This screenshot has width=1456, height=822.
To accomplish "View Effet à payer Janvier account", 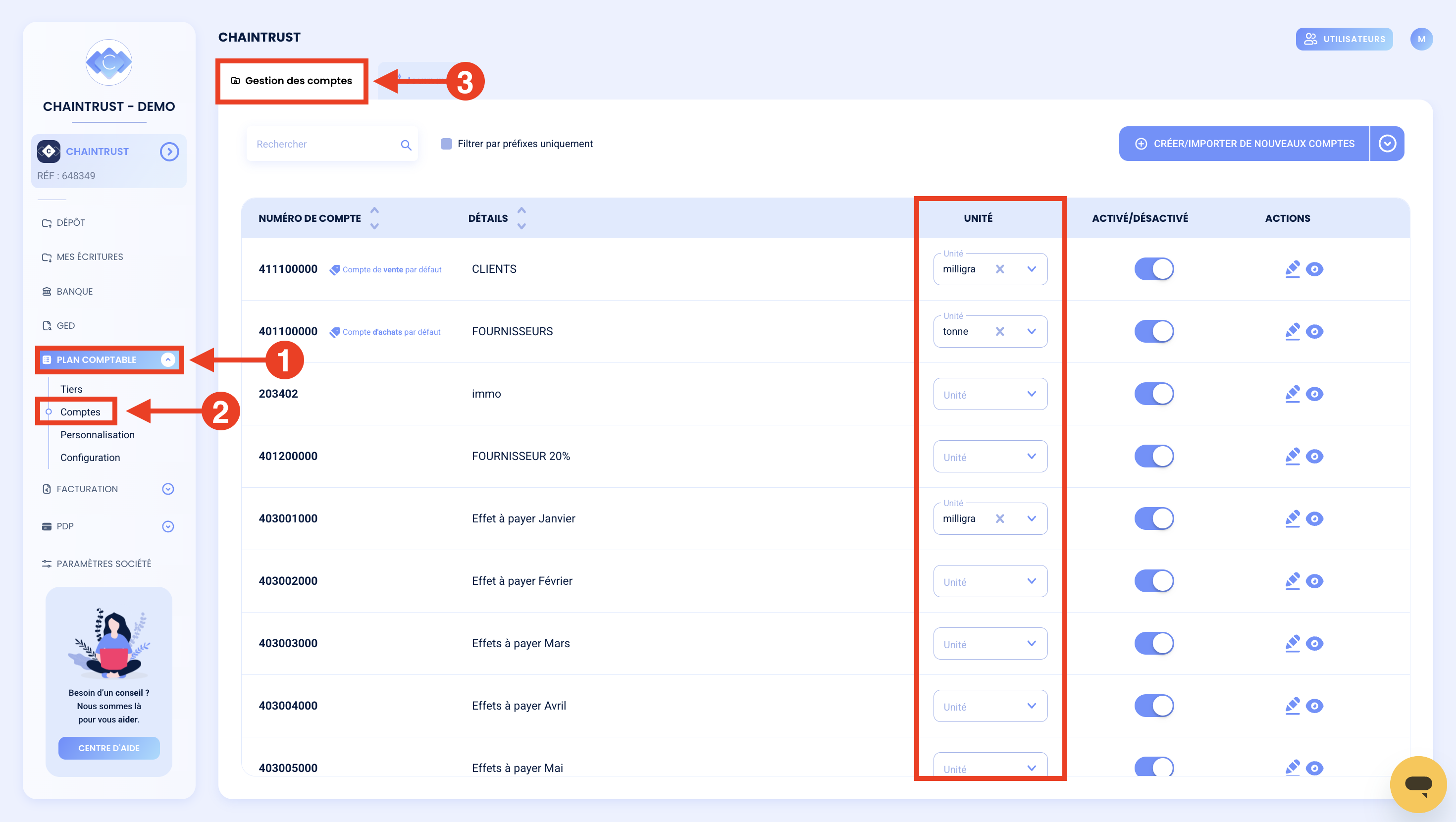I will (x=1314, y=518).
